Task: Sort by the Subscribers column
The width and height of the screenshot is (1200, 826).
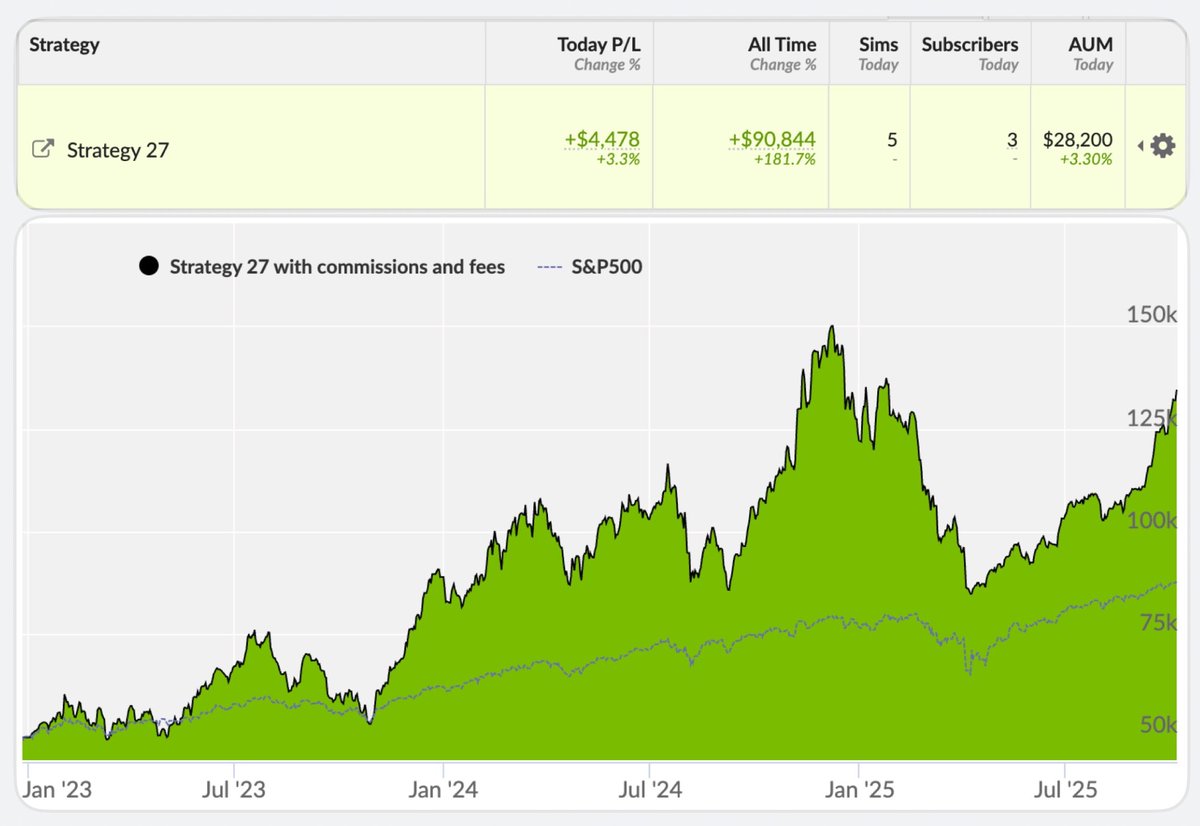Action: coord(970,44)
